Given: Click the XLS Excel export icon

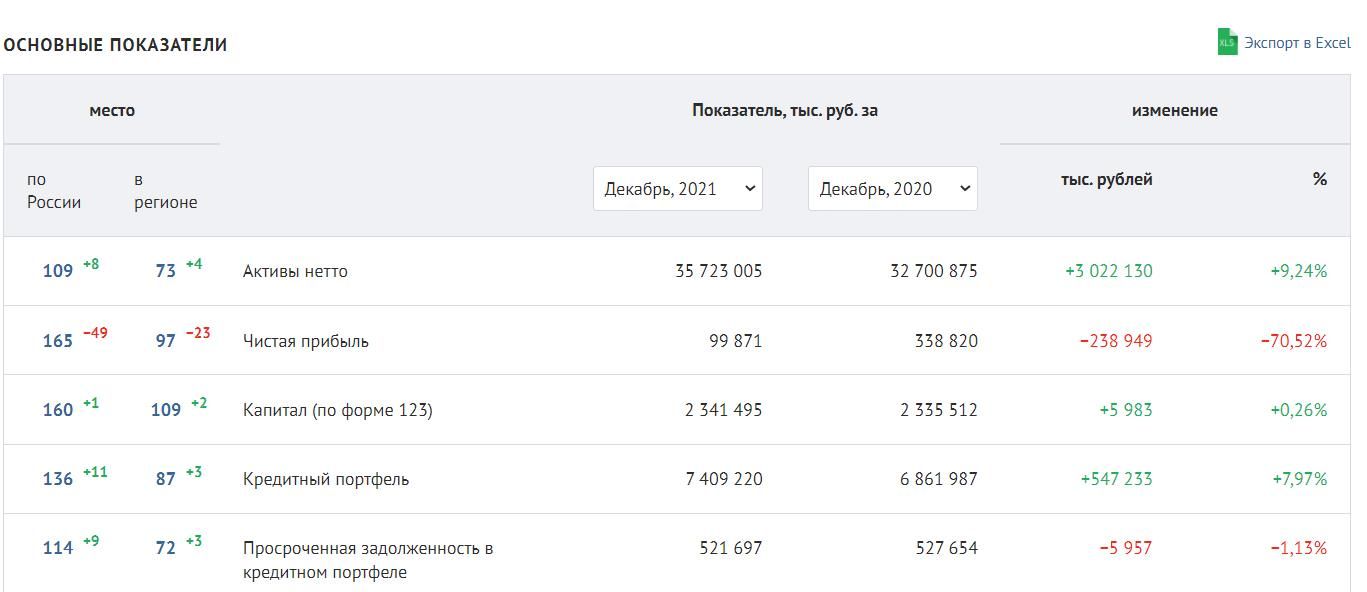Looking at the screenshot, I should (x=1227, y=42).
